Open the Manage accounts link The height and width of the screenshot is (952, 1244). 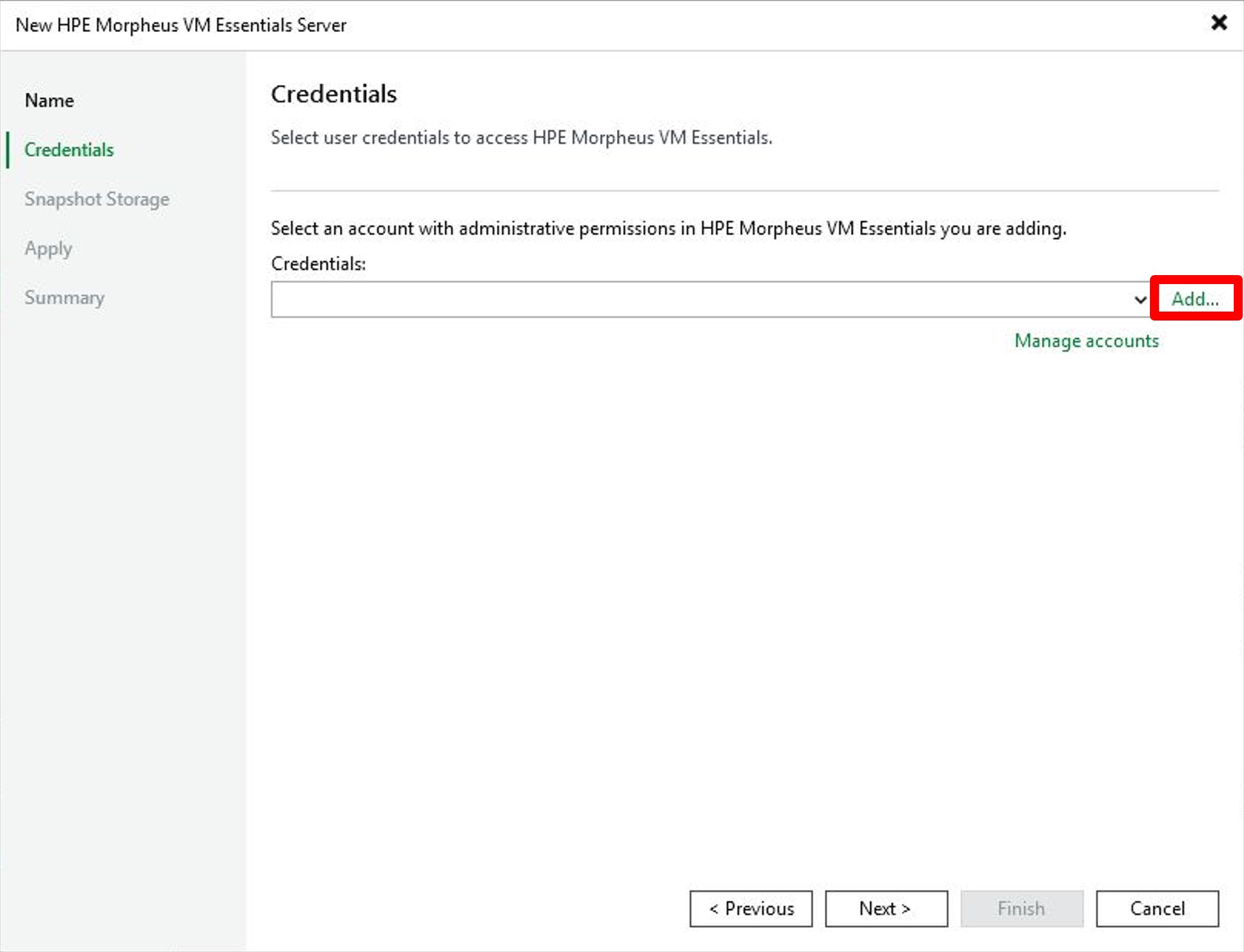click(x=1087, y=341)
